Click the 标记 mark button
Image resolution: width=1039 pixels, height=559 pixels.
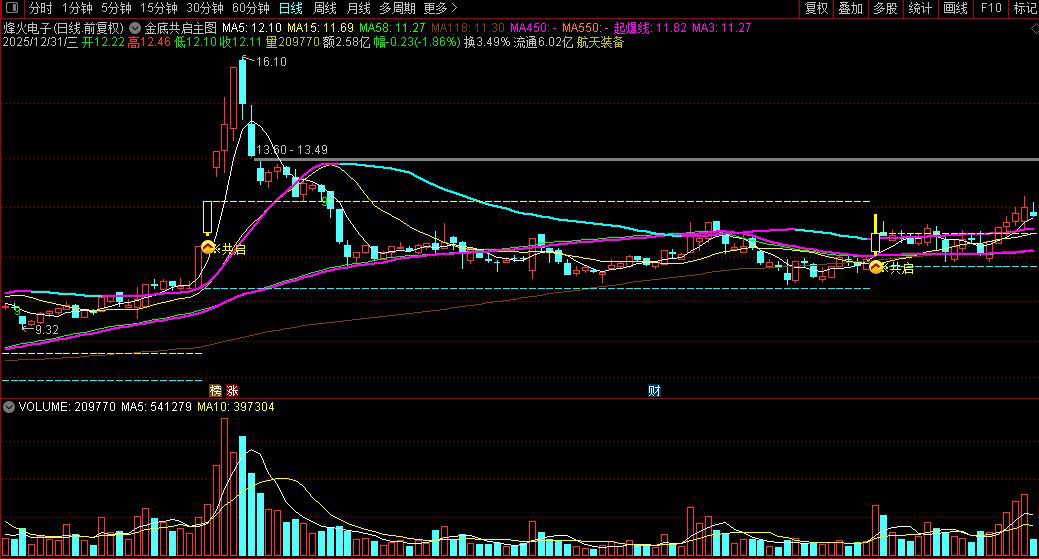tap(1025, 9)
